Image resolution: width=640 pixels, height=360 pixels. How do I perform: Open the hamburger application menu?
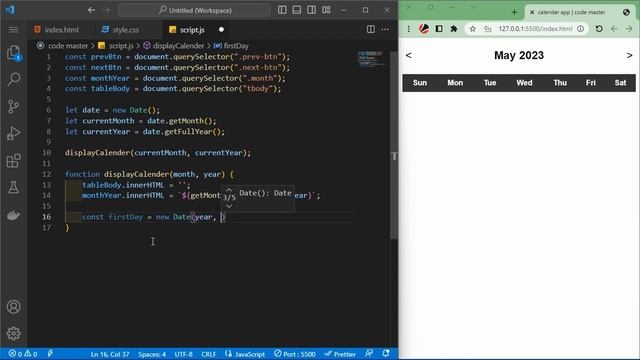(x=13, y=29)
